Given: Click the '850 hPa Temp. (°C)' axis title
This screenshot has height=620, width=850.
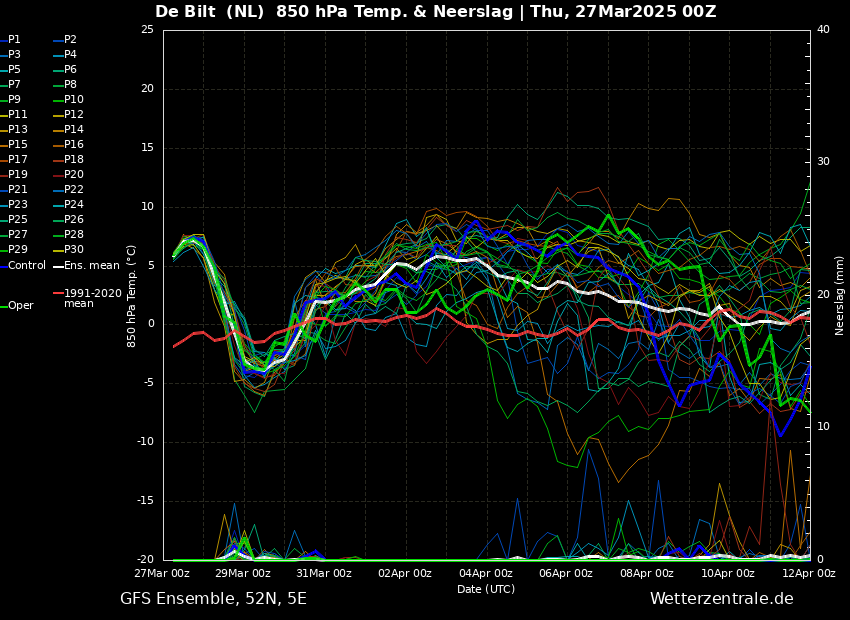Looking at the screenshot, I should tap(131, 296).
